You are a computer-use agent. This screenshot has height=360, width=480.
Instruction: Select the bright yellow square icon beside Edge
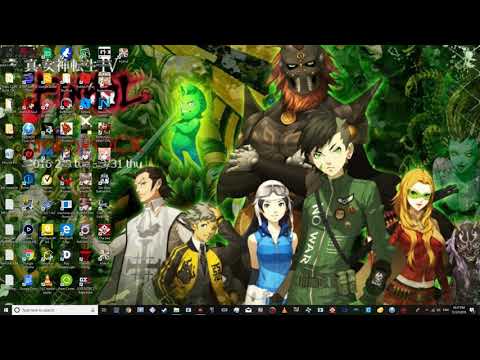[47, 230]
